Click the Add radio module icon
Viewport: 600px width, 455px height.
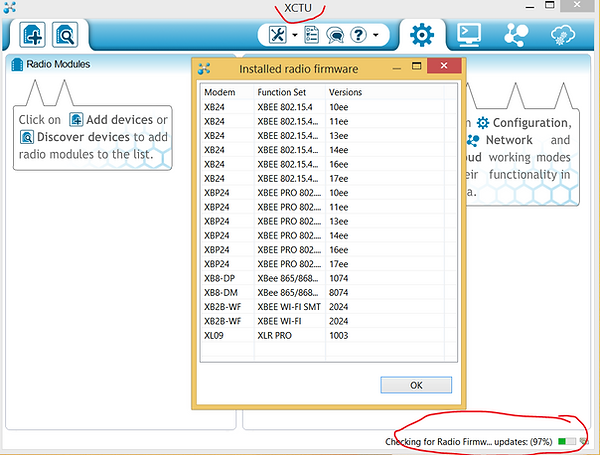[x=33, y=35]
